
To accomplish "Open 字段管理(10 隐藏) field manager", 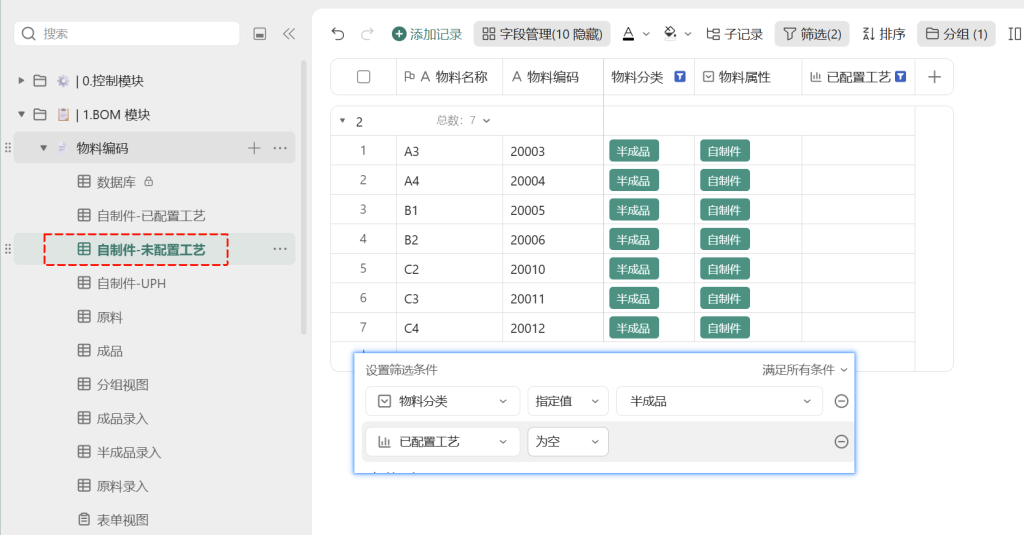I will [542, 34].
